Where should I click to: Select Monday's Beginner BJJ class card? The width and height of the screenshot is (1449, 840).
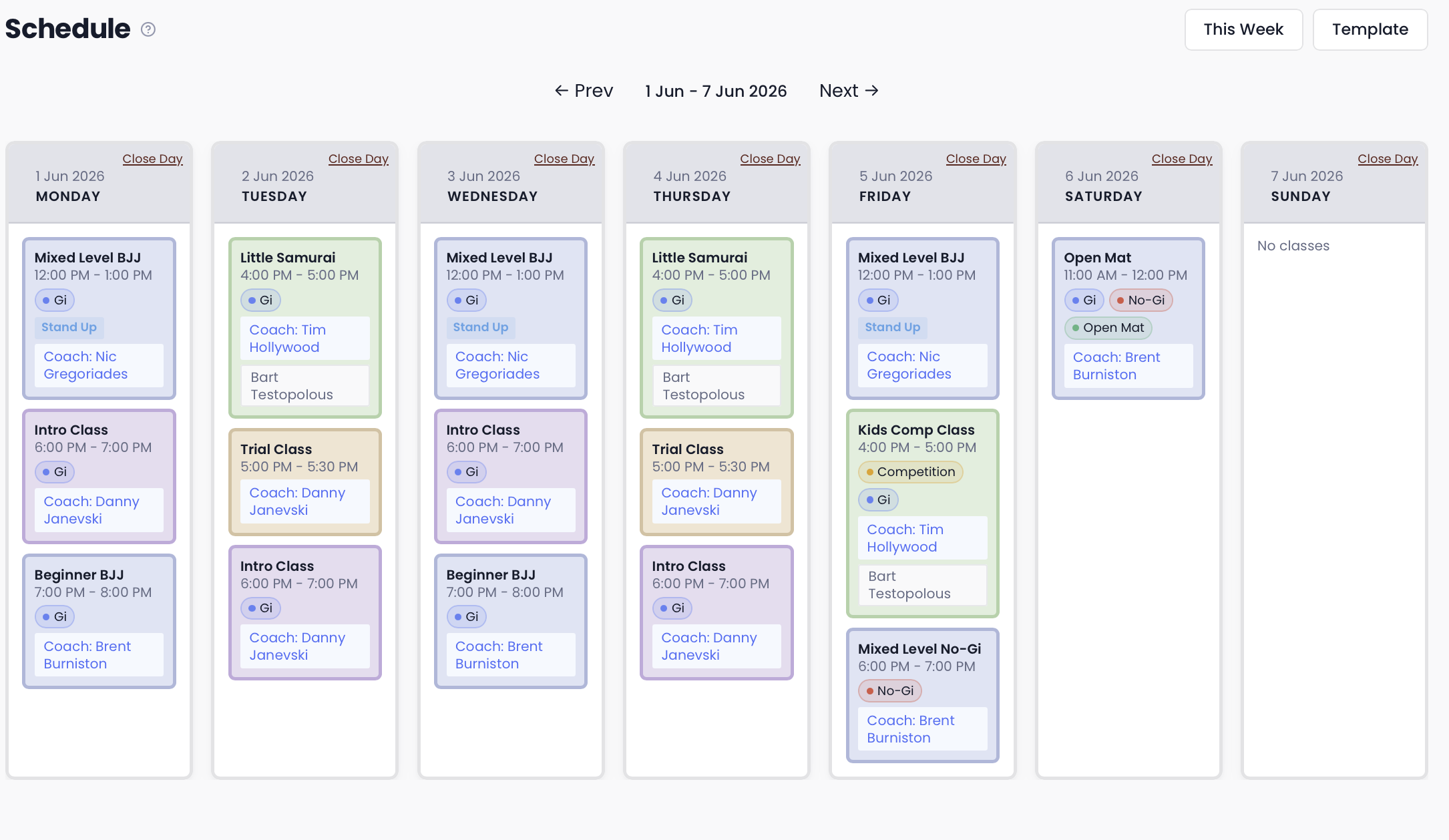pos(99,621)
